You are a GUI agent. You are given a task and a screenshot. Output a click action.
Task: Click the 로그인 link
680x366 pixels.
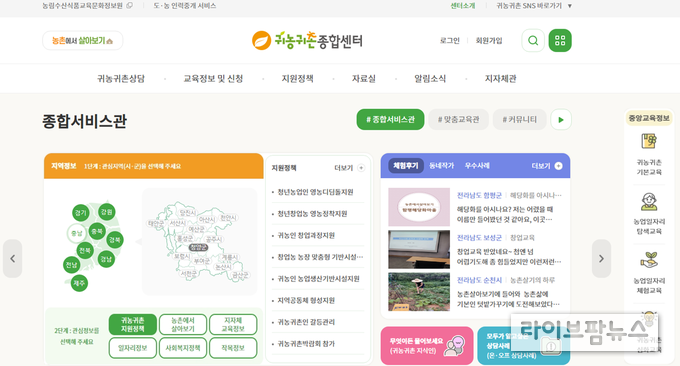pos(450,40)
